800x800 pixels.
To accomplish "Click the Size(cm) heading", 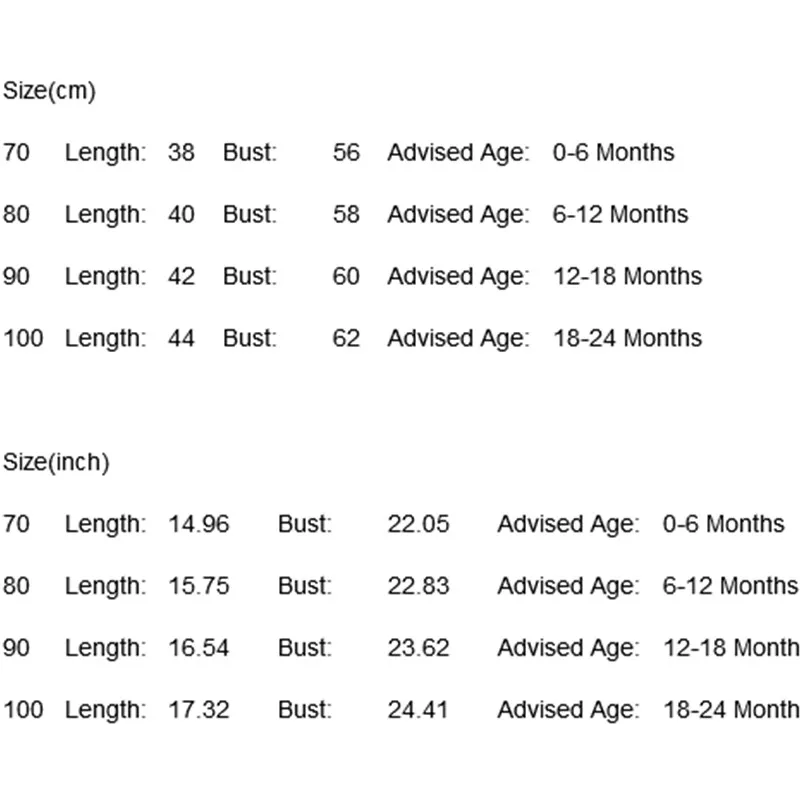I will coord(50,91).
